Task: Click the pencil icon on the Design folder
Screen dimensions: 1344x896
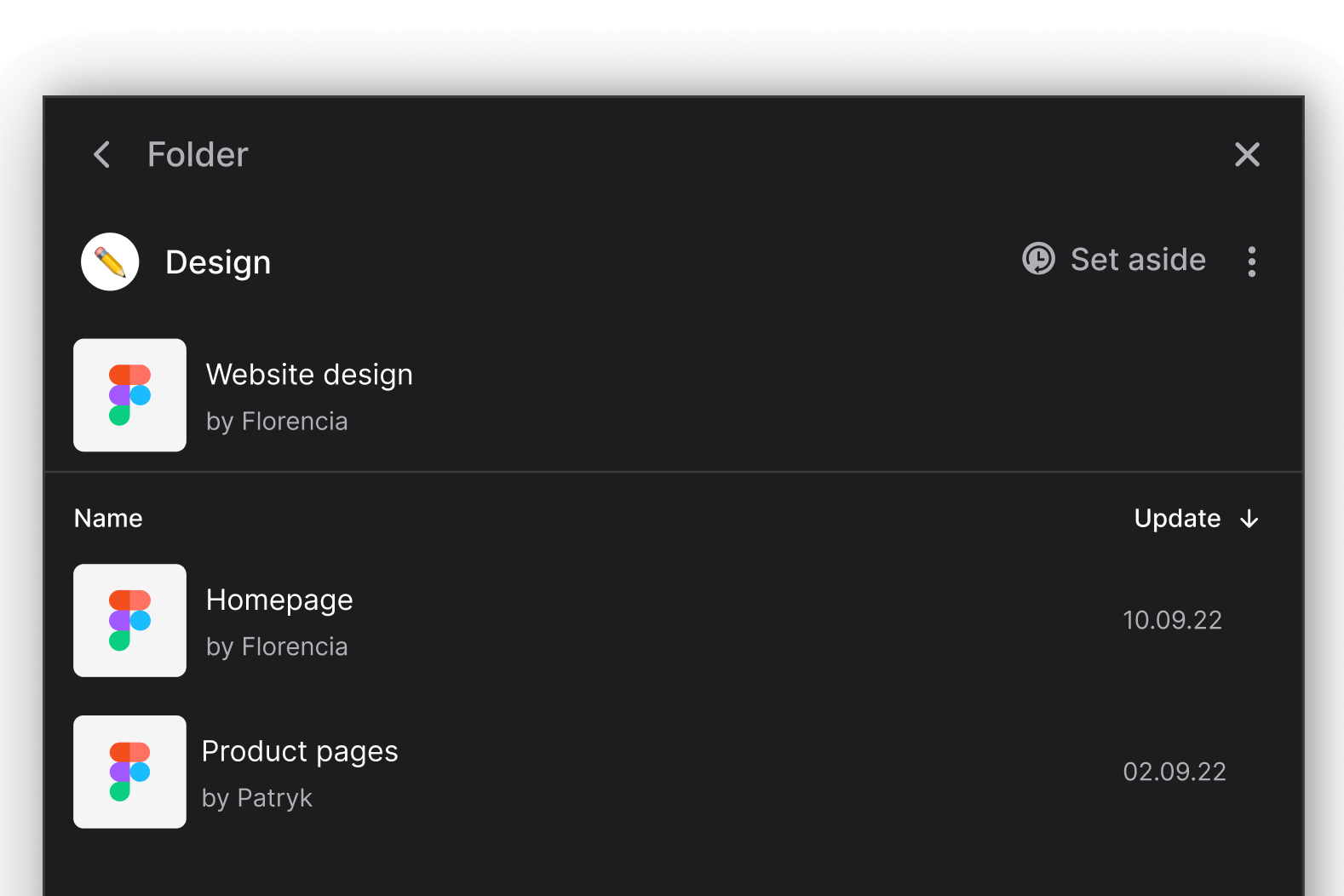Action: [x=109, y=261]
